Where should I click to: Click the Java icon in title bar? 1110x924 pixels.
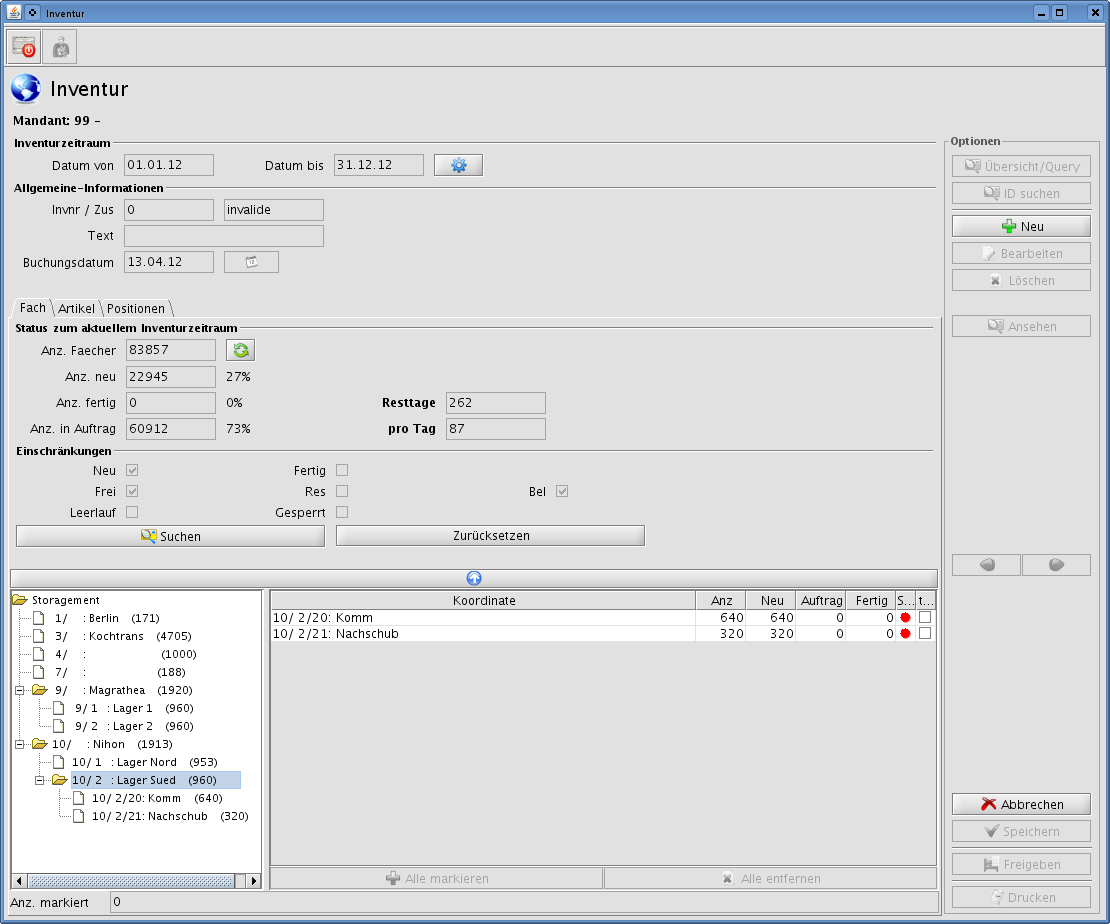click(13, 12)
